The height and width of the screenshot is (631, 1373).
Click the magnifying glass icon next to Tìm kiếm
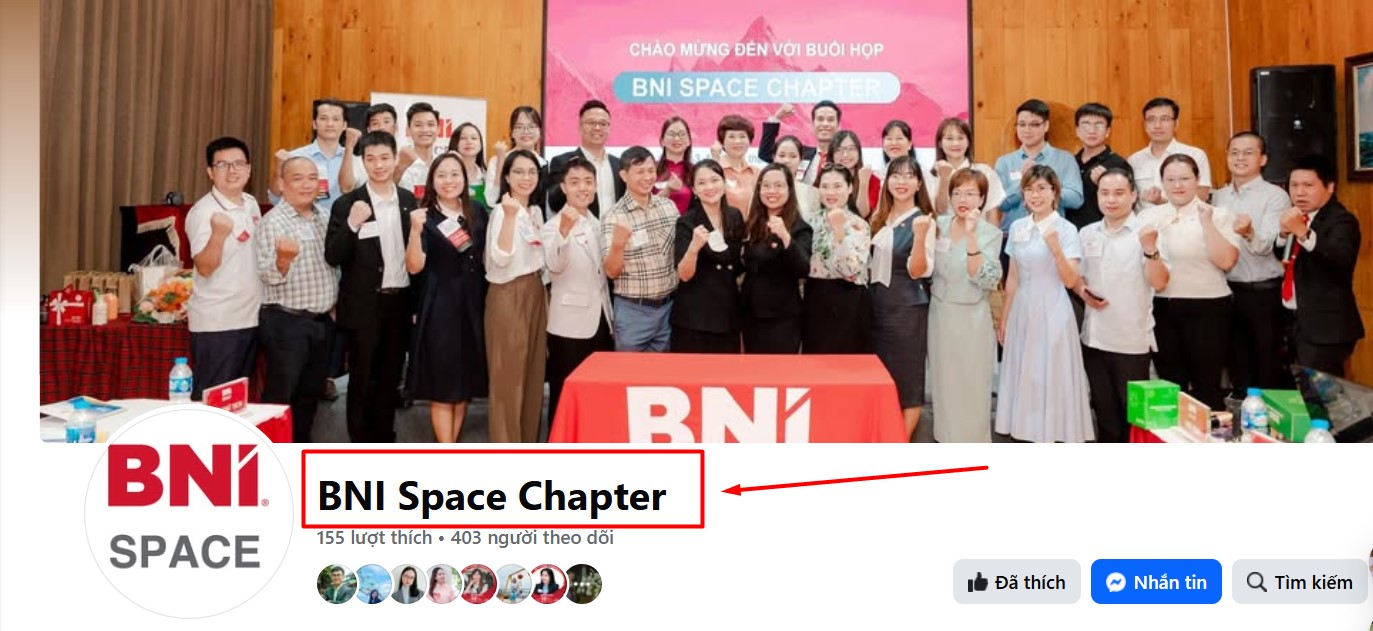[1256, 582]
